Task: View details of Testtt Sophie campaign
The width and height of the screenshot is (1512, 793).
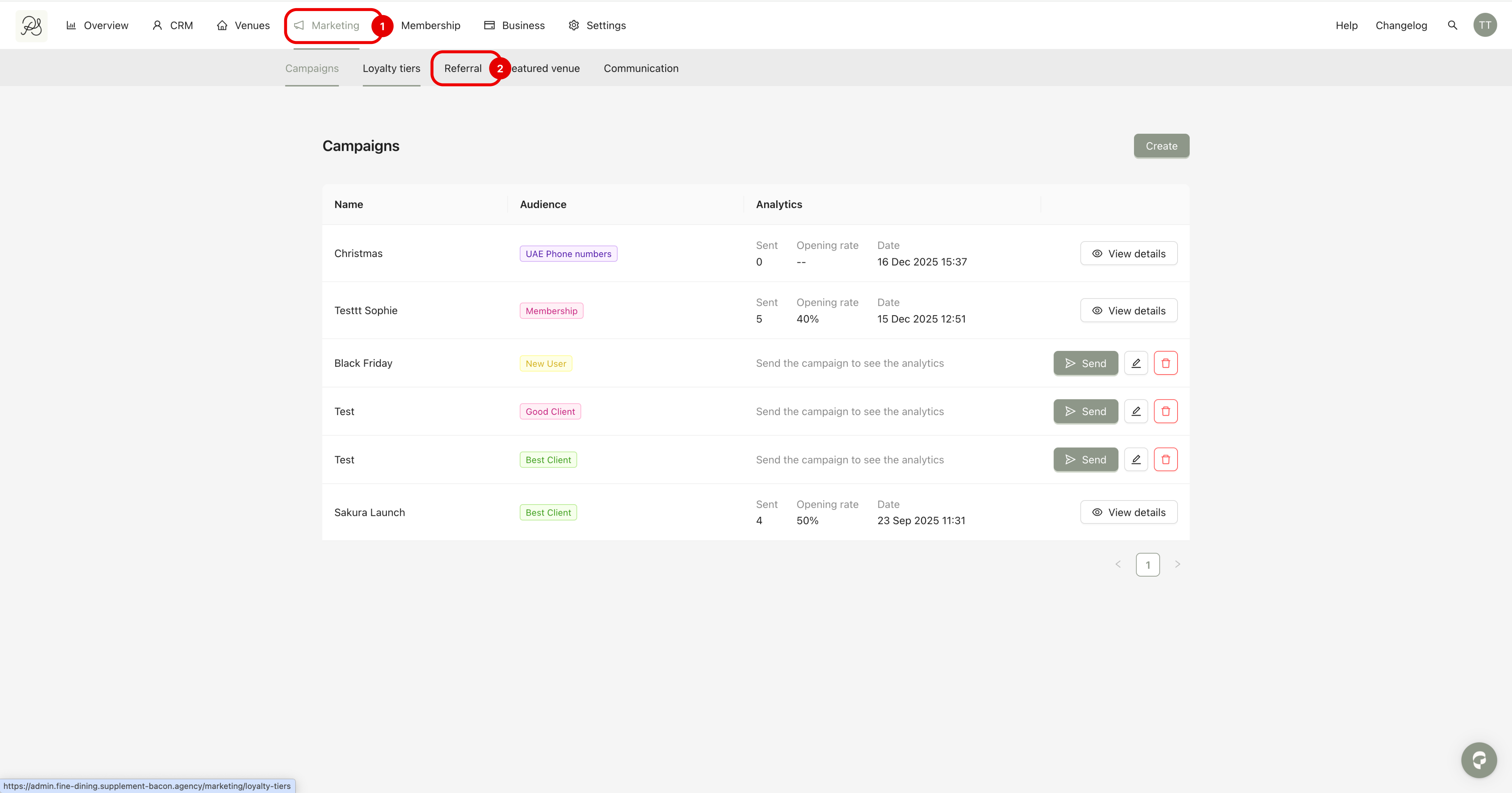Action: (1128, 311)
